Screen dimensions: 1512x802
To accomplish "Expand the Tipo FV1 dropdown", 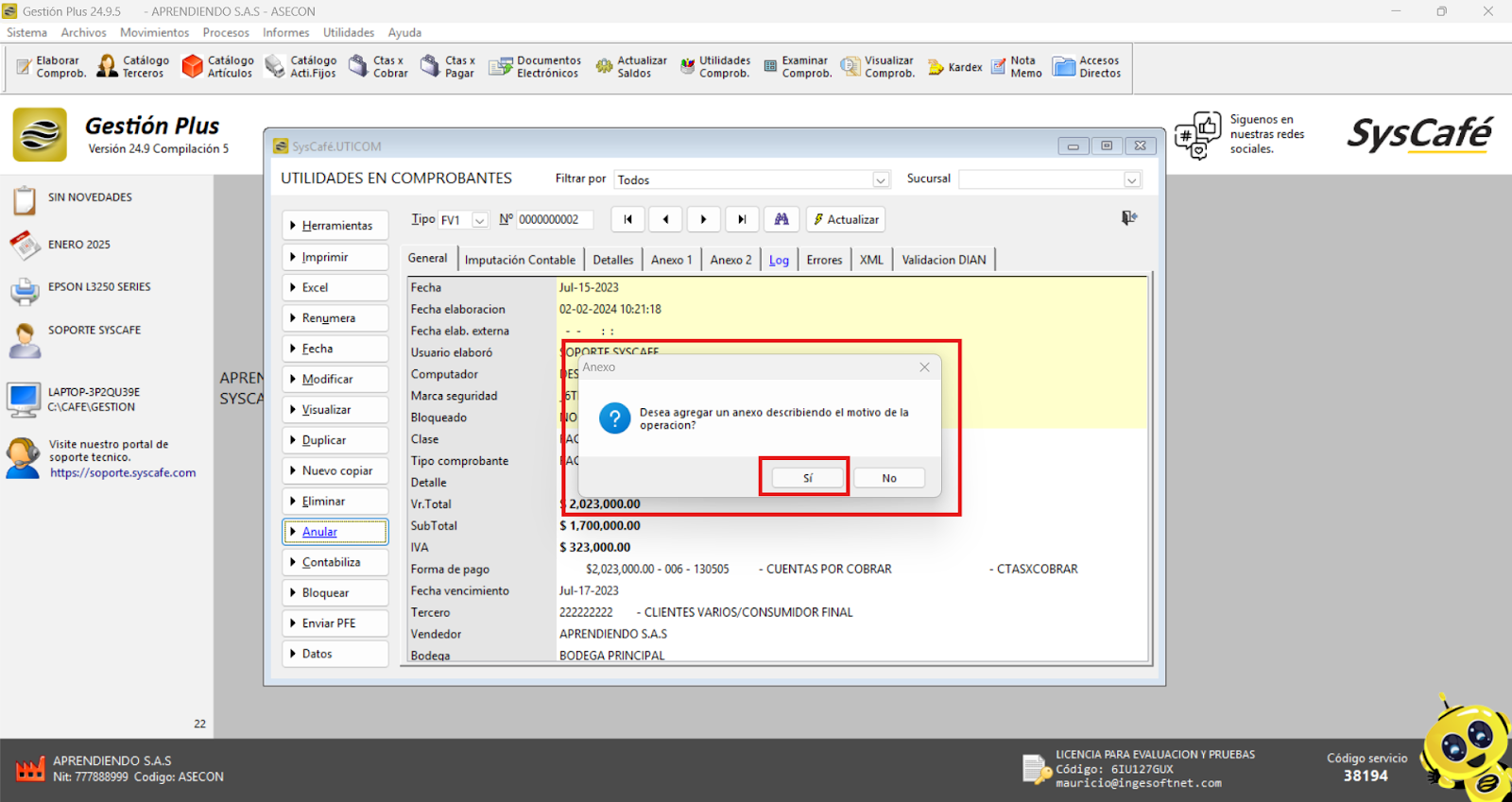I will [x=480, y=220].
